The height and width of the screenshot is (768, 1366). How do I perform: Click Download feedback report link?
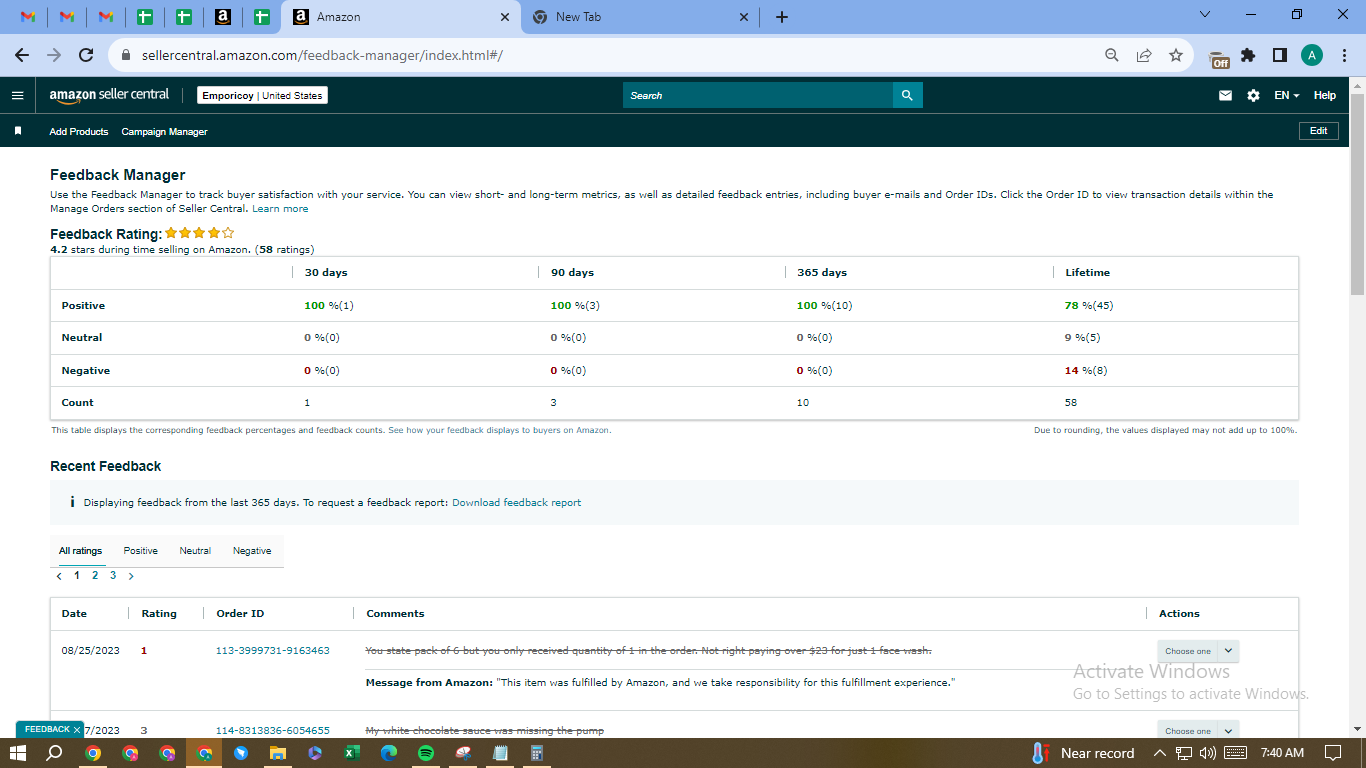point(516,503)
